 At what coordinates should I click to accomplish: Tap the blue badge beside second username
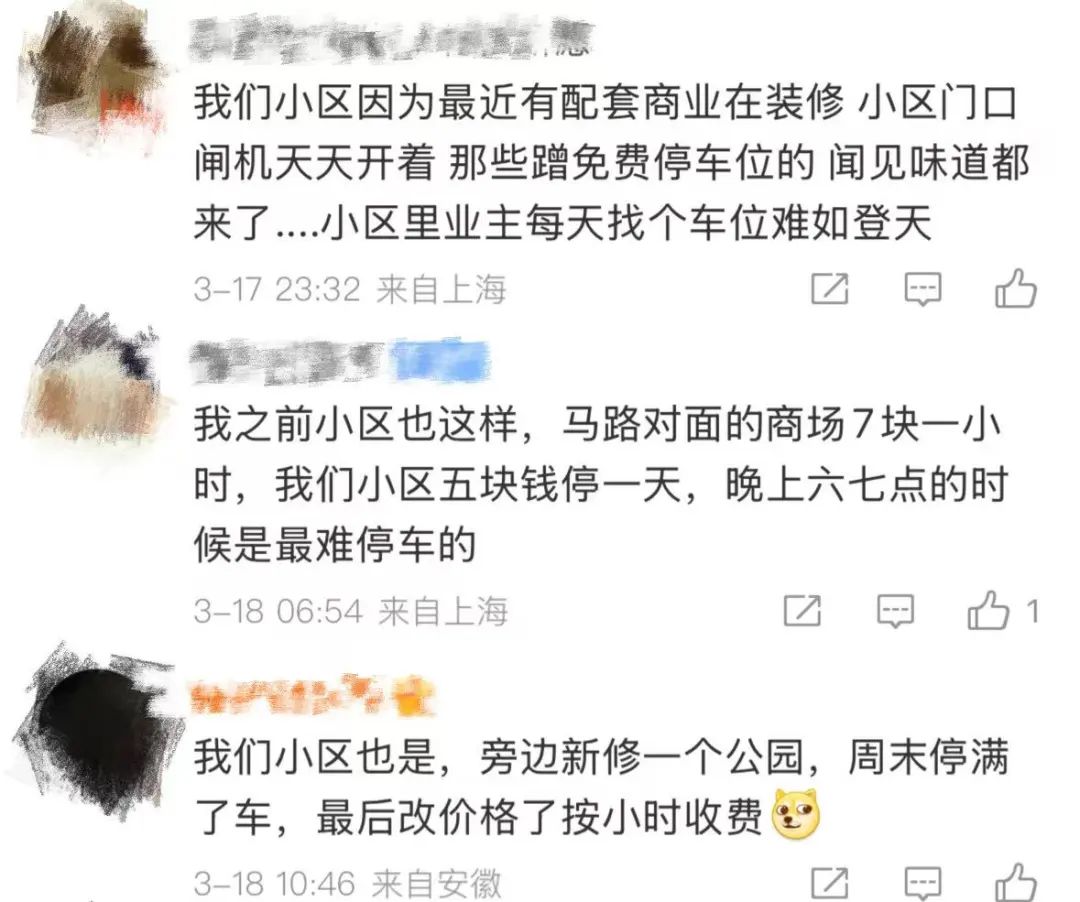click(439, 361)
